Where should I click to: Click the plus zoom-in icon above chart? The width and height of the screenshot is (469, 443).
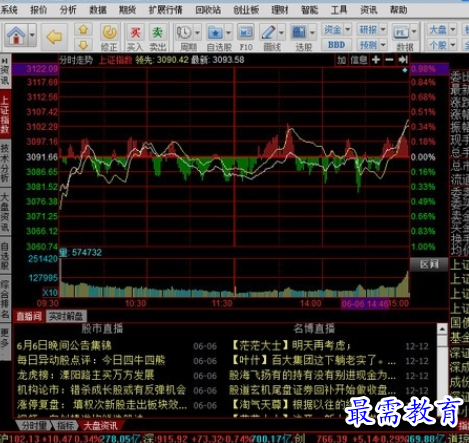point(376,60)
